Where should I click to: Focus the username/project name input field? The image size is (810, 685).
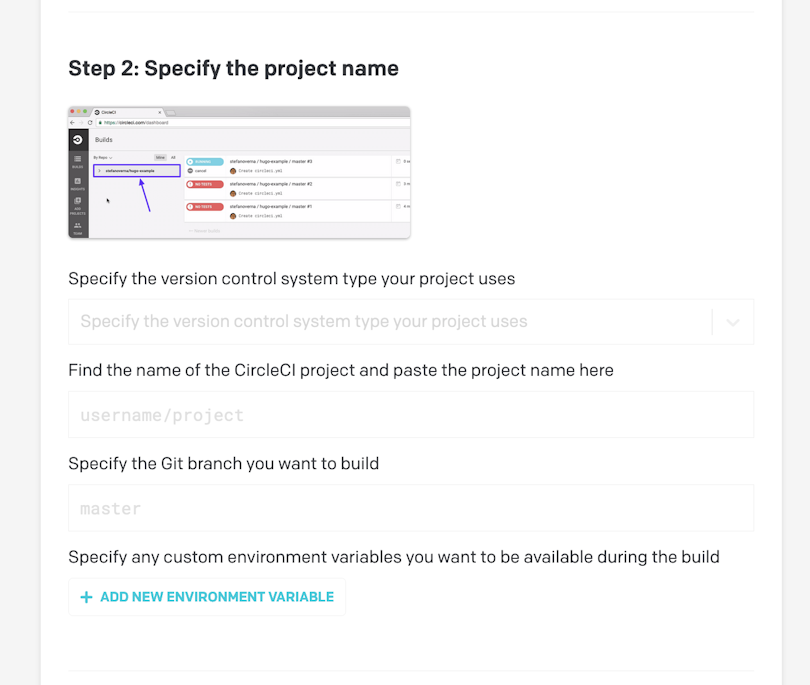pos(411,414)
